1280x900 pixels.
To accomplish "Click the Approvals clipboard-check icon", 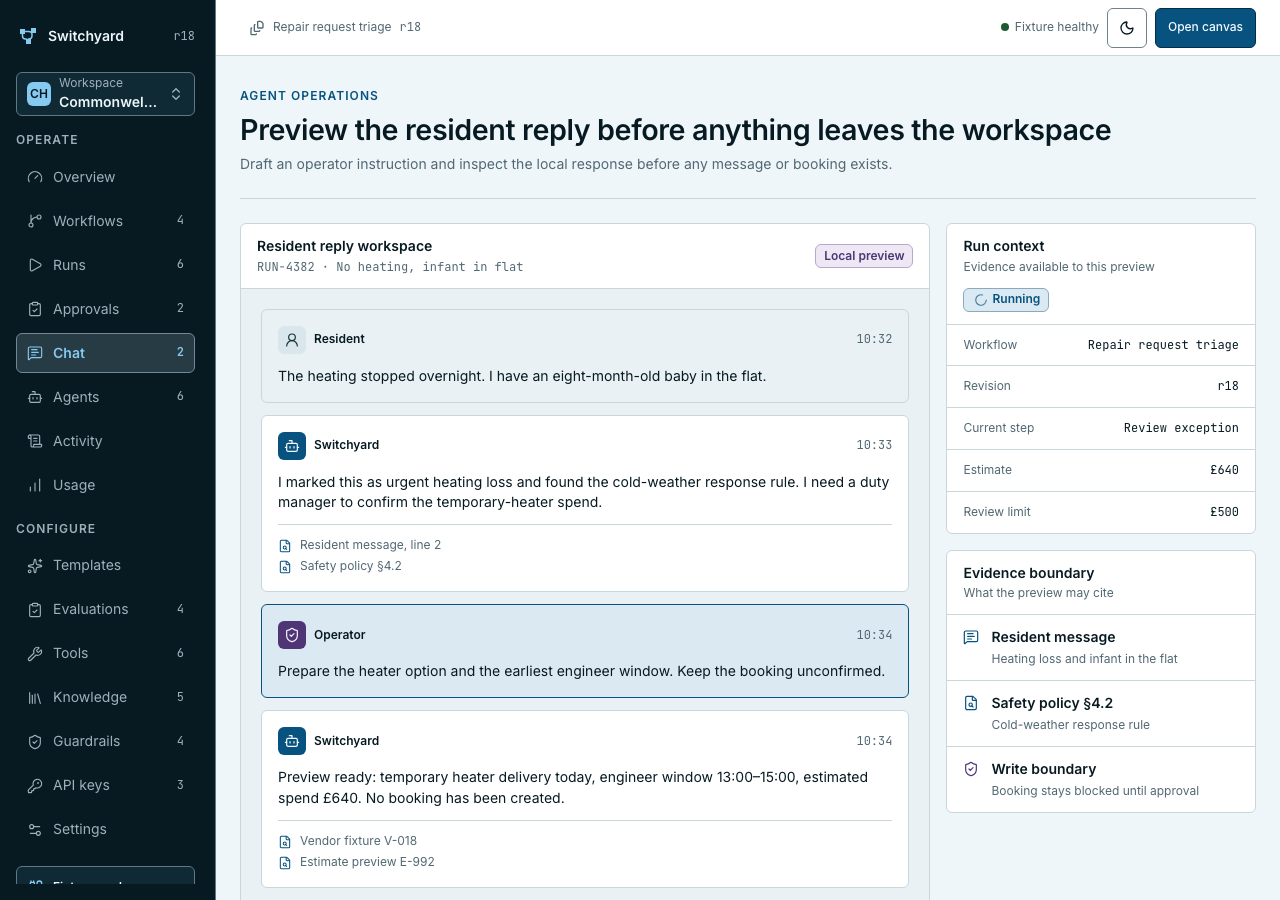I will point(35,309).
